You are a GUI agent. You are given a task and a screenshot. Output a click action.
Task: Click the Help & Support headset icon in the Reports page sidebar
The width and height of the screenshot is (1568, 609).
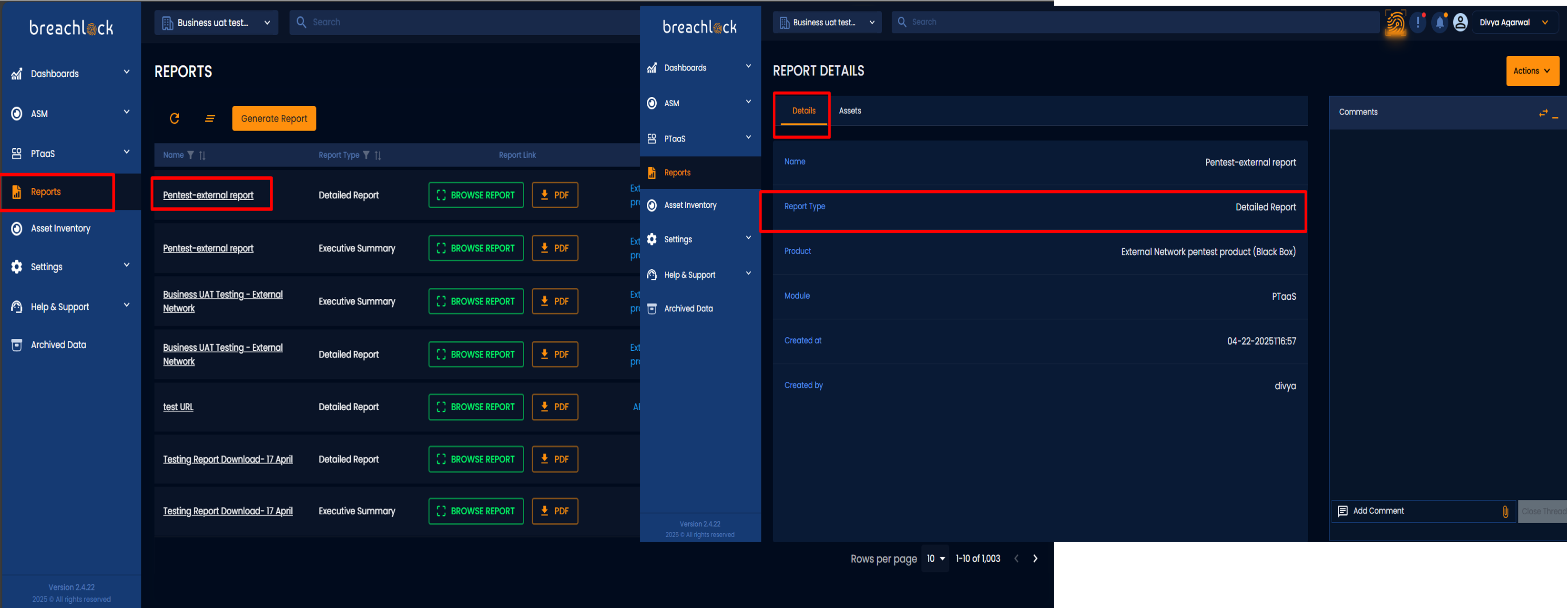pos(17,307)
